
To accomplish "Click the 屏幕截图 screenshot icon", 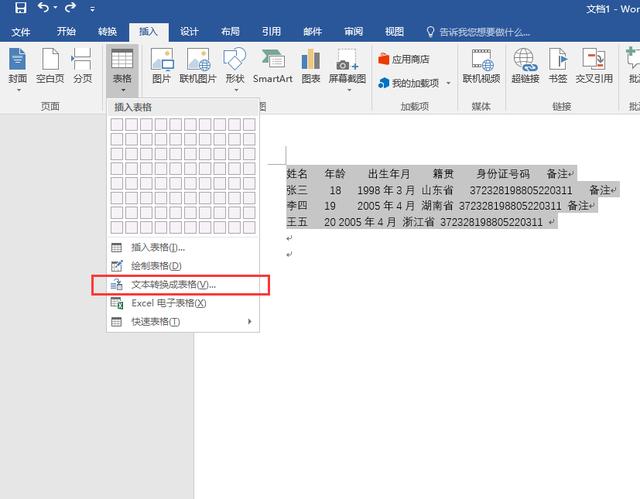I will pyautogui.click(x=347, y=60).
